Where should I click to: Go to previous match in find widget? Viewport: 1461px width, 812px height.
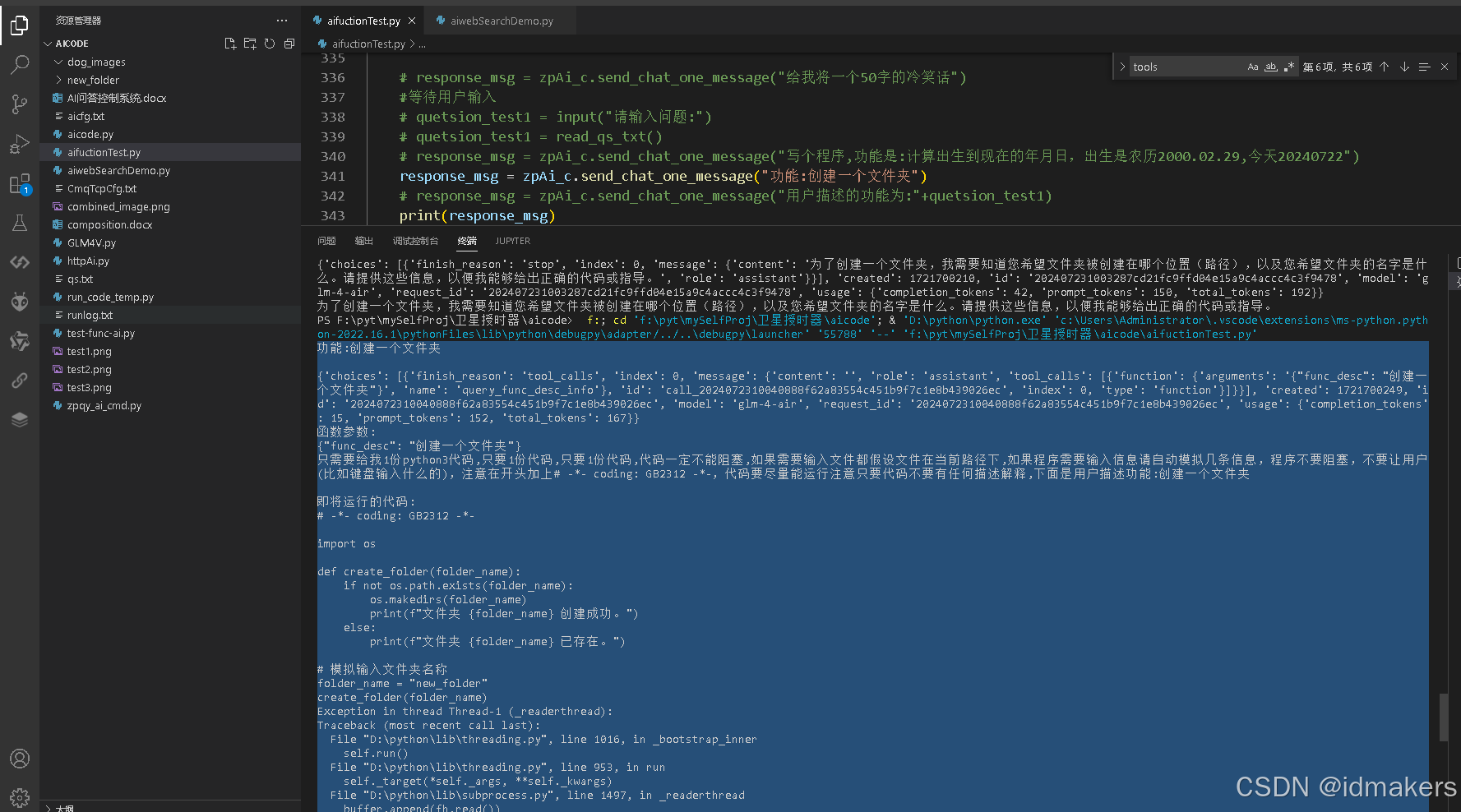pos(1385,67)
